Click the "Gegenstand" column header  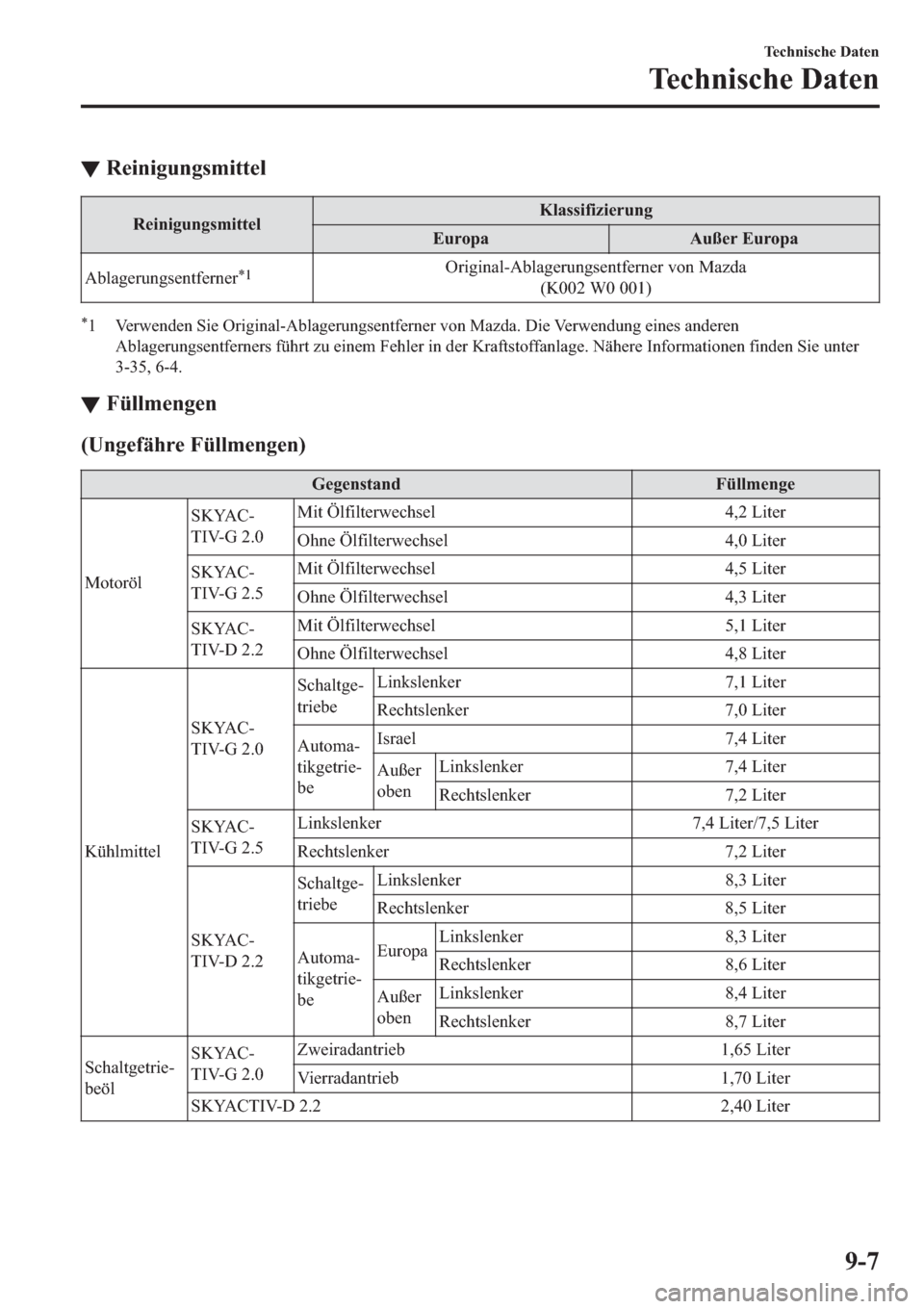pos(356,483)
